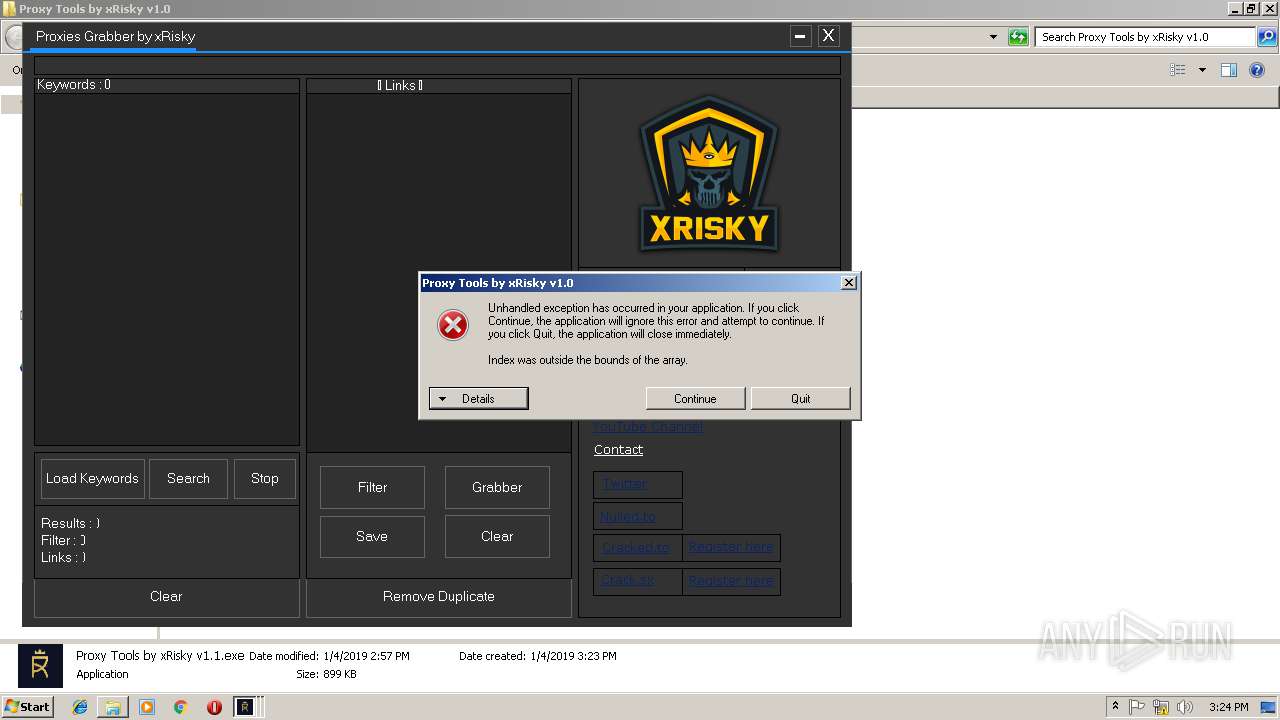Click the Date created 1/4/2019 3:23 PM value

574,656
